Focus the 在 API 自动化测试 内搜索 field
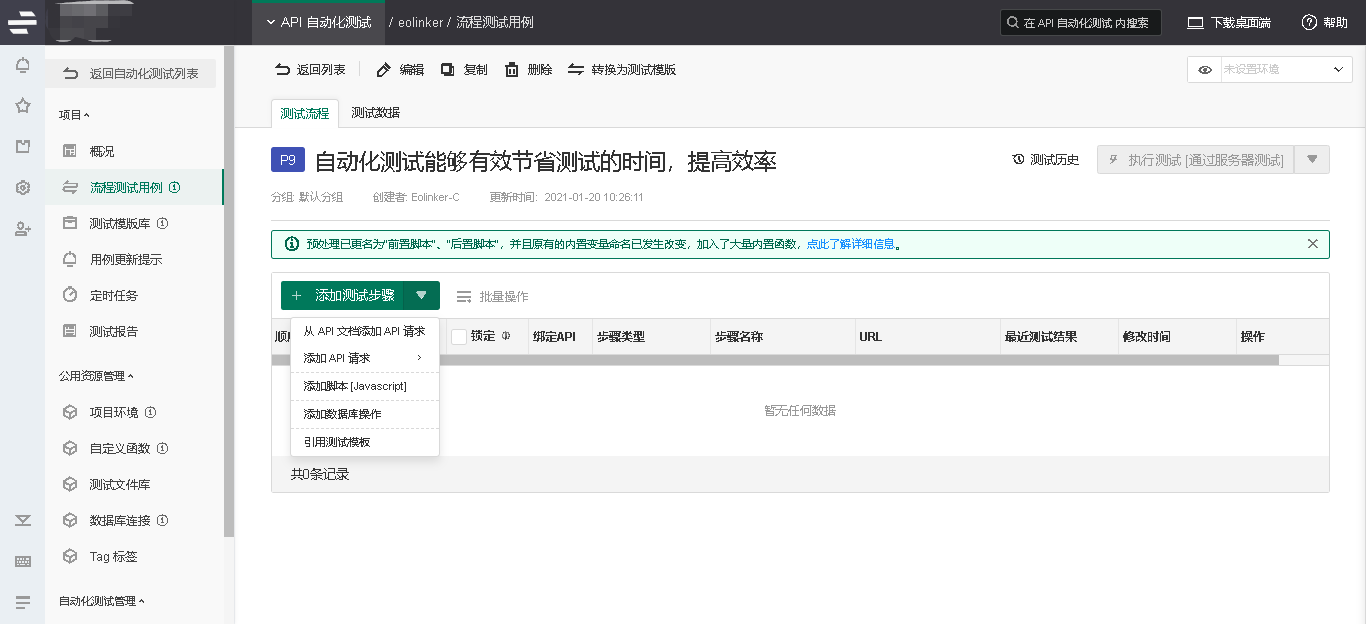Image resolution: width=1366 pixels, height=624 pixels. point(1081,23)
